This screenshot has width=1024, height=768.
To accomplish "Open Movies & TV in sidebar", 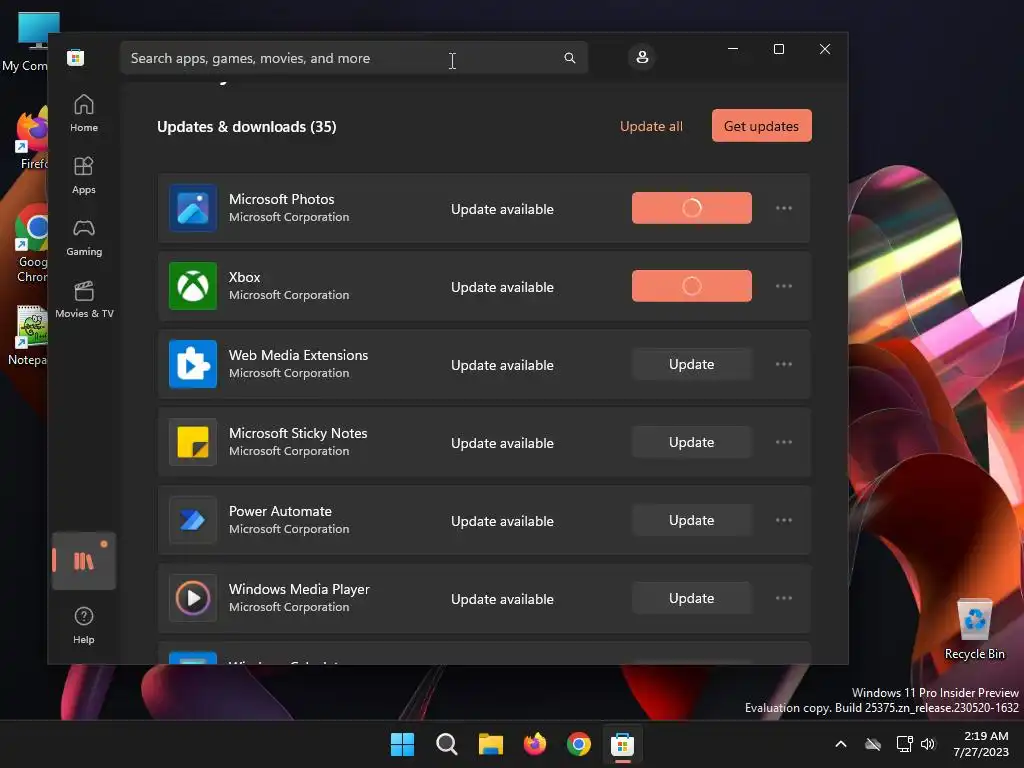I will (84, 299).
